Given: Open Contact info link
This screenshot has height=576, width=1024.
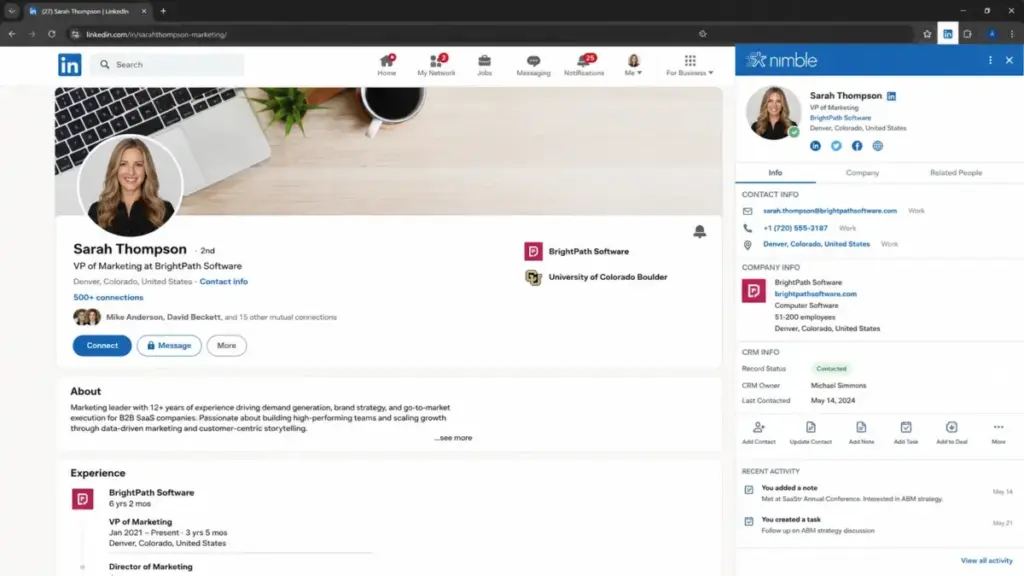Looking at the screenshot, I should (x=223, y=281).
